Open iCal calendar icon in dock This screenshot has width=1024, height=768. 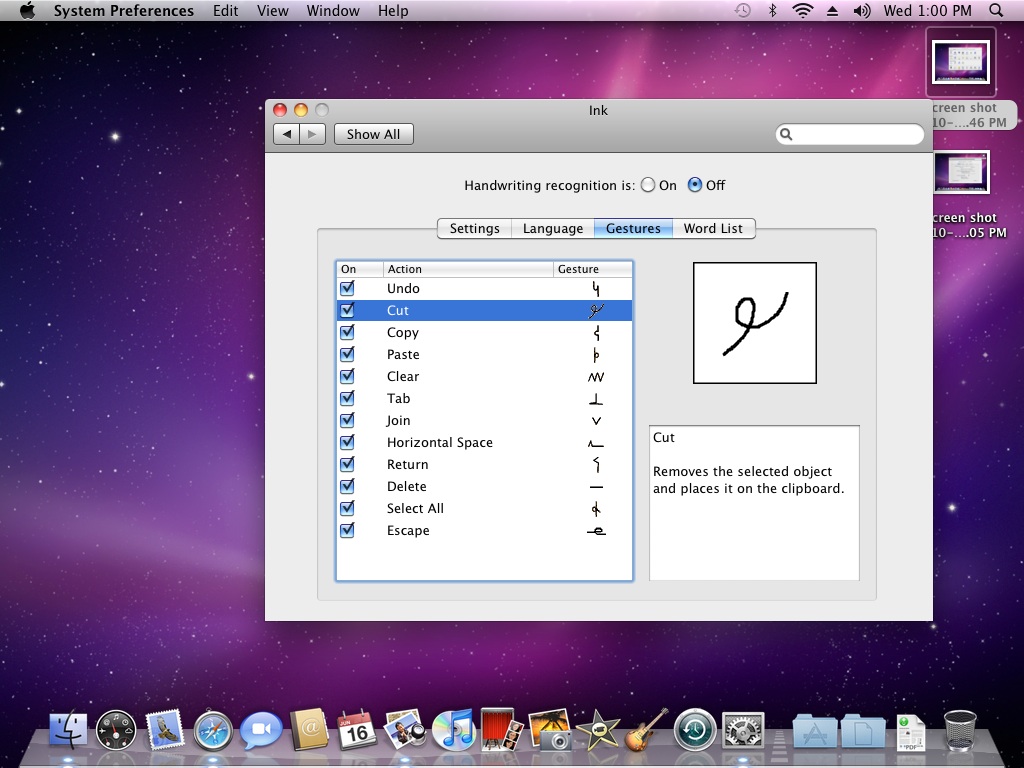tap(357, 729)
